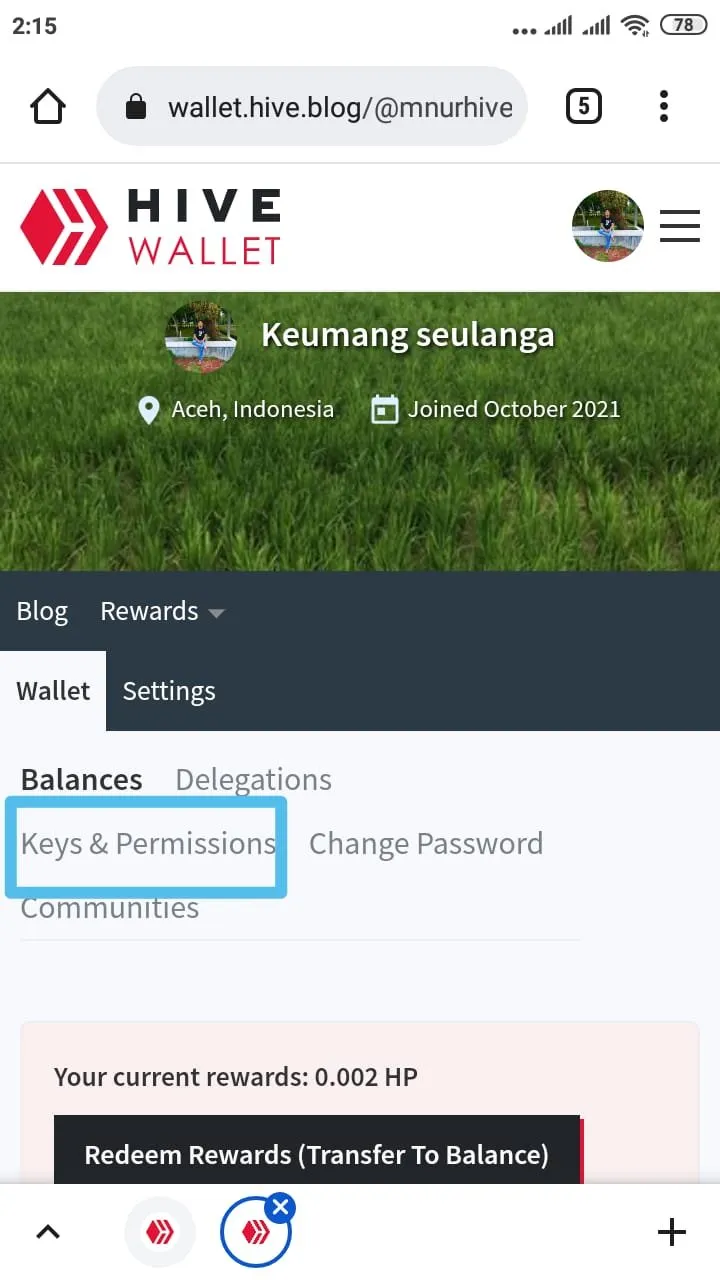Open the Change Password page
720x1280 pixels.
(426, 843)
